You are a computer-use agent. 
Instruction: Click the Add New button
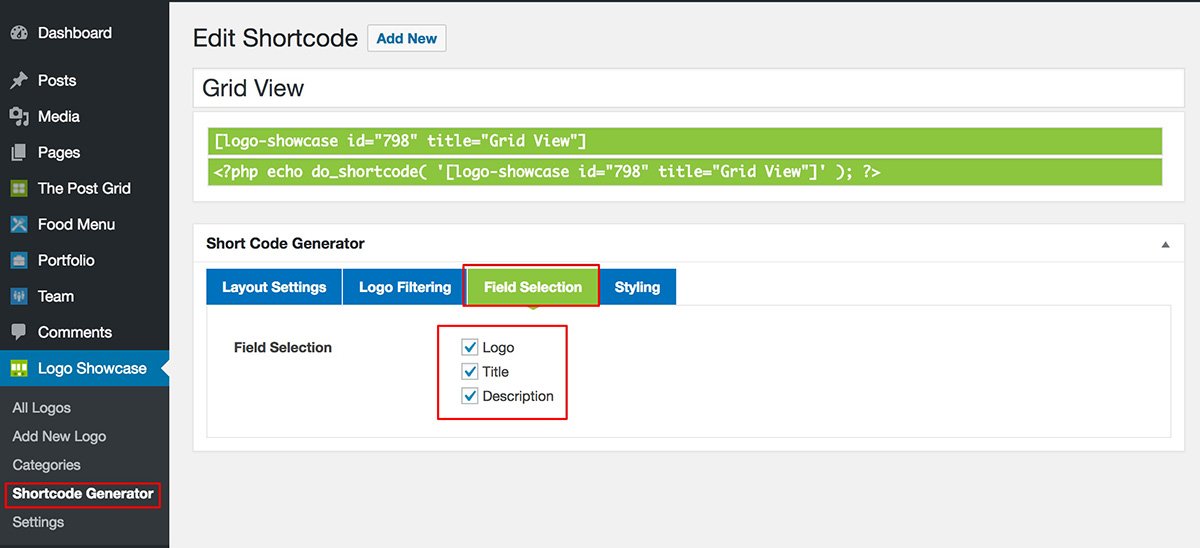coord(407,38)
